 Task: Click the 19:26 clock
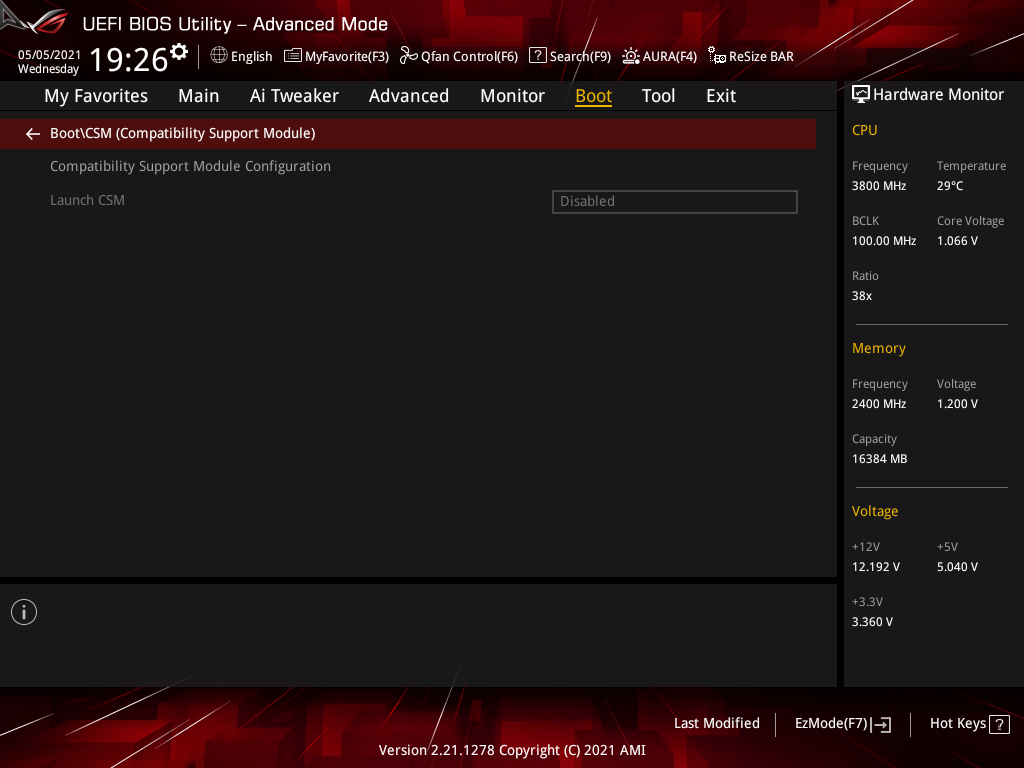click(129, 59)
